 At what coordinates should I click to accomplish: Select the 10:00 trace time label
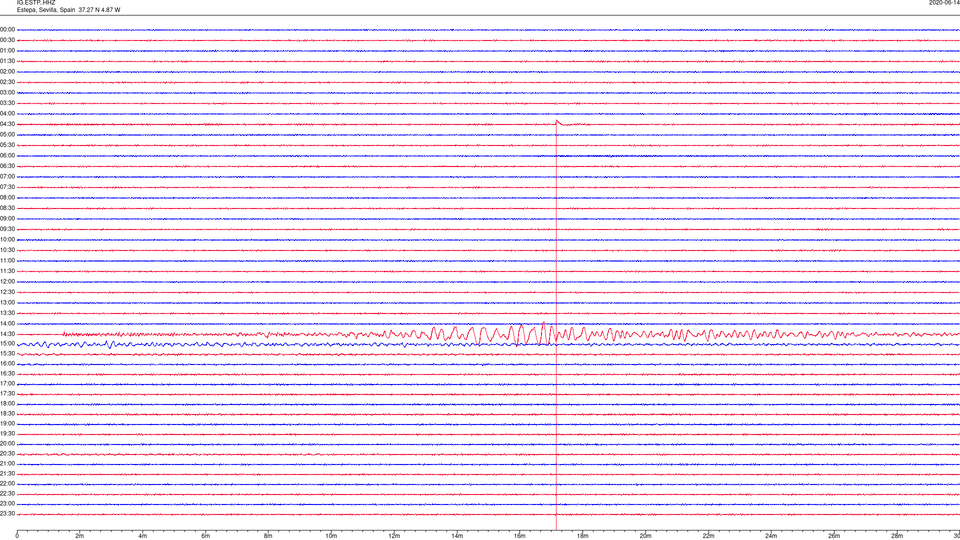(7, 239)
